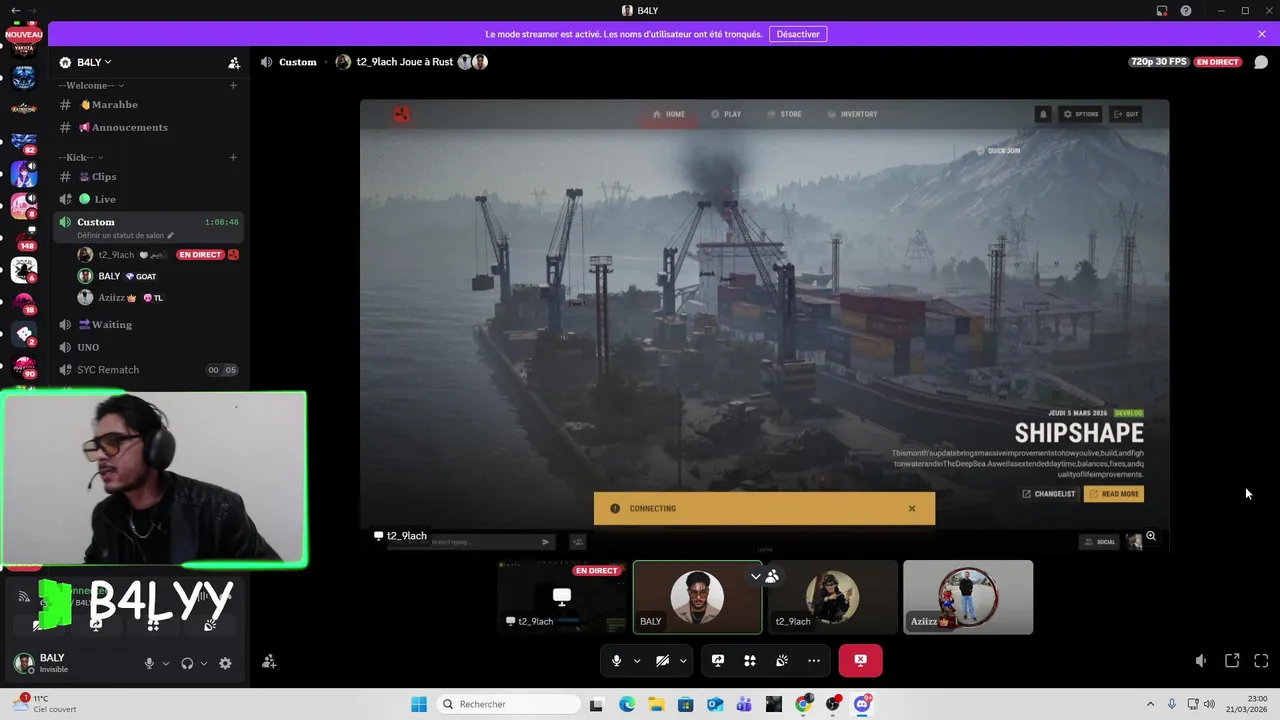Screen dimensions: 1280x720
Task: Click the invite people icon next to B4LY
Action: point(234,62)
